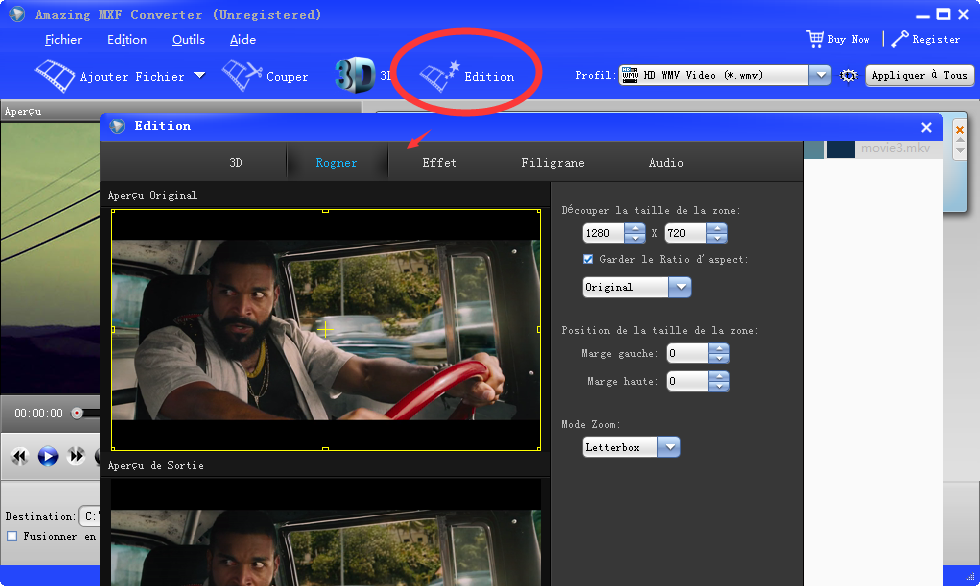
Task: Open the Edition magic wand tool
Action: click(439, 76)
